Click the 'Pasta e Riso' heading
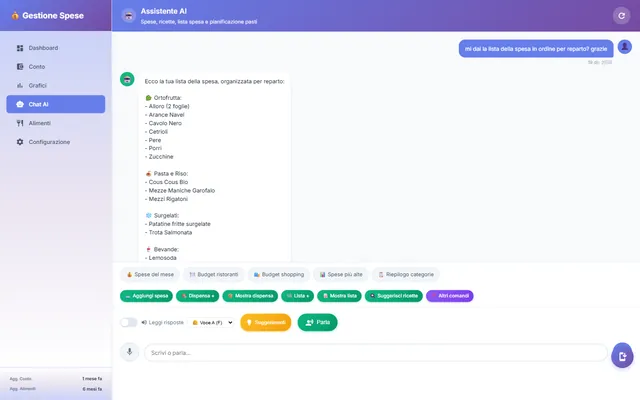Screen dimensions: 640x400 coord(167,173)
